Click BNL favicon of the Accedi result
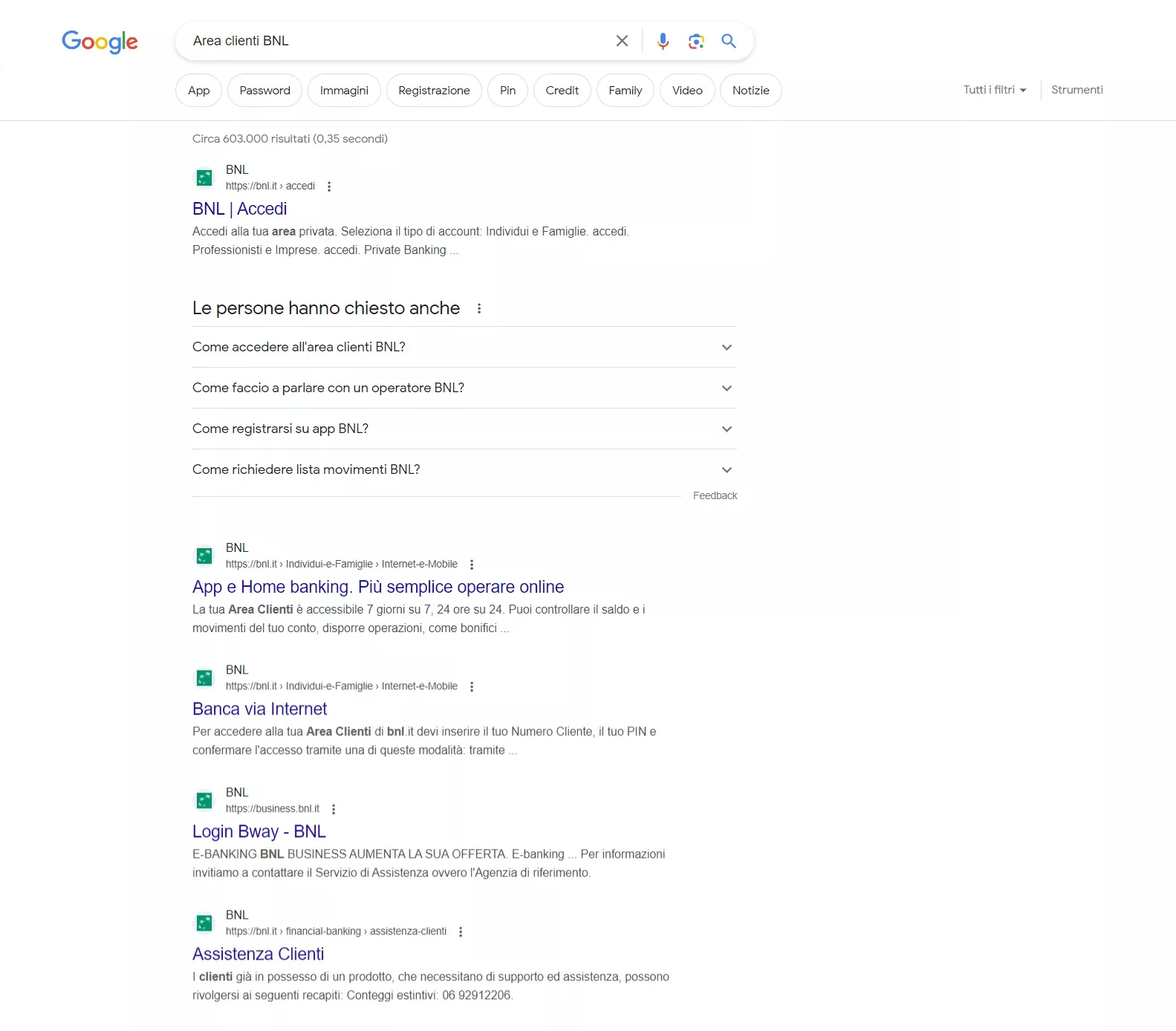1176x1031 pixels. pyautogui.click(x=204, y=178)
